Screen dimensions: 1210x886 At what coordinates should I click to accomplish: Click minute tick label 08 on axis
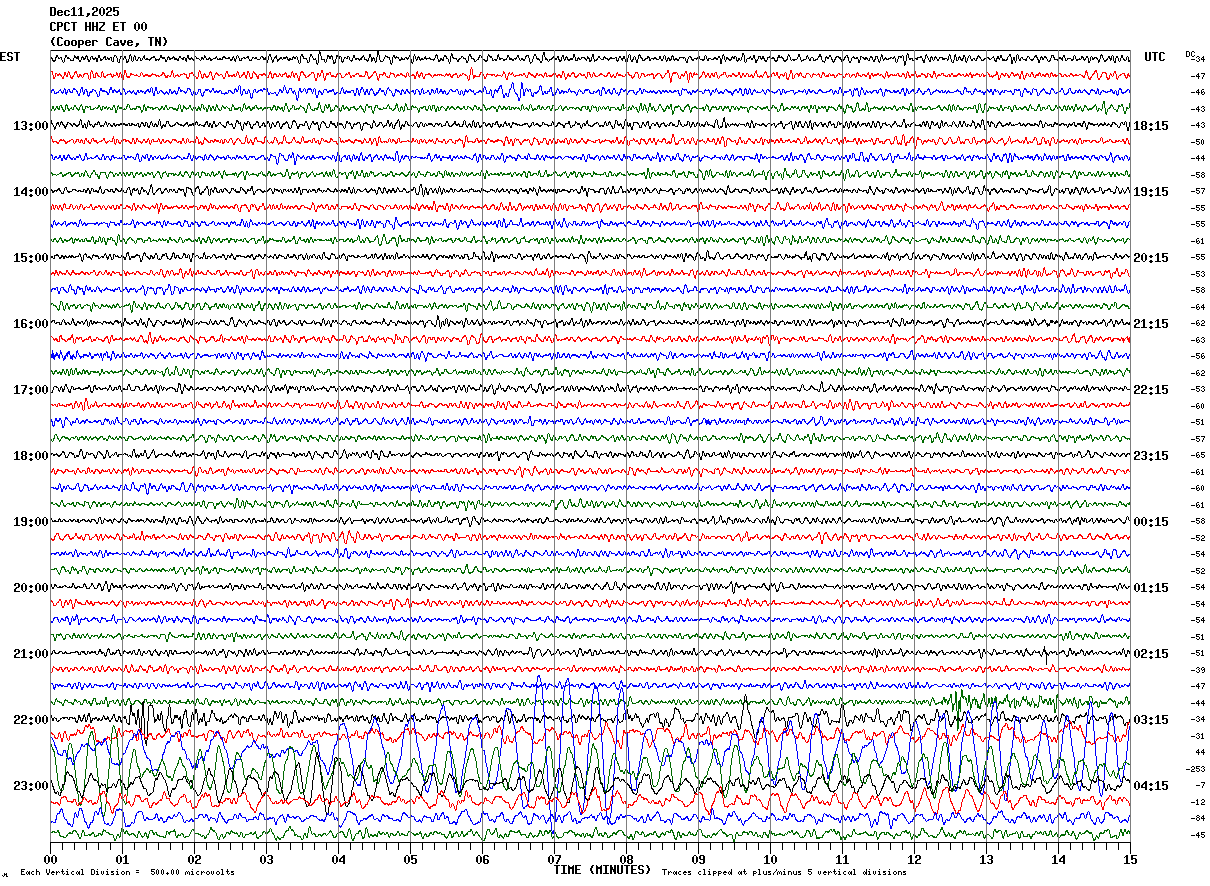pyautogui.click(x=626, y=859)
